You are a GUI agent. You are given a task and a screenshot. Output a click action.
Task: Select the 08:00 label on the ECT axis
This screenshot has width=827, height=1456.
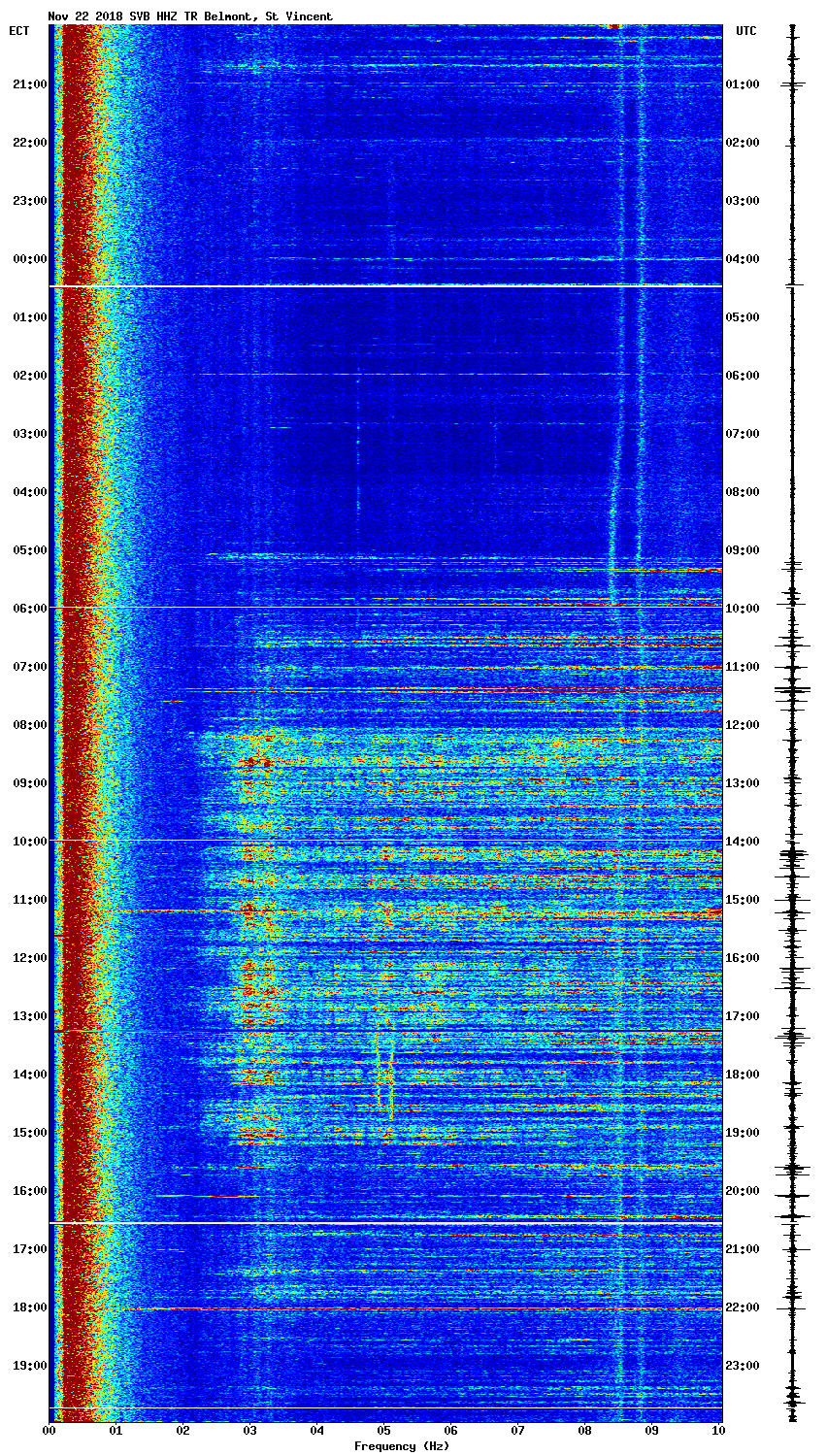(29, 725)
